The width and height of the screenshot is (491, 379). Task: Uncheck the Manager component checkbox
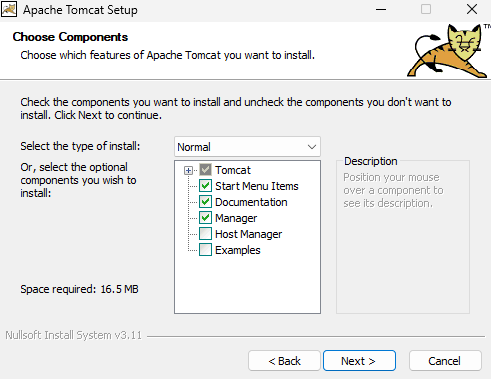[x=205, y=218]
